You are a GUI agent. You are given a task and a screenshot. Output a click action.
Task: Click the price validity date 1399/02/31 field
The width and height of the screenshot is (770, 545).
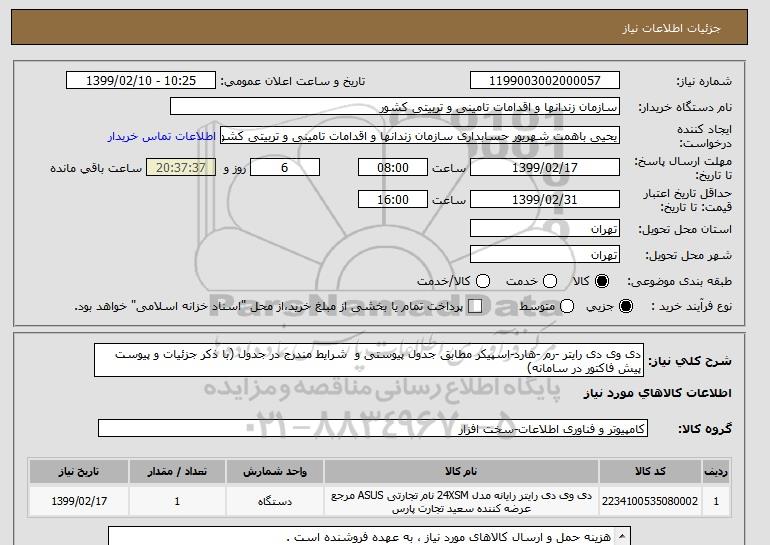545,199
